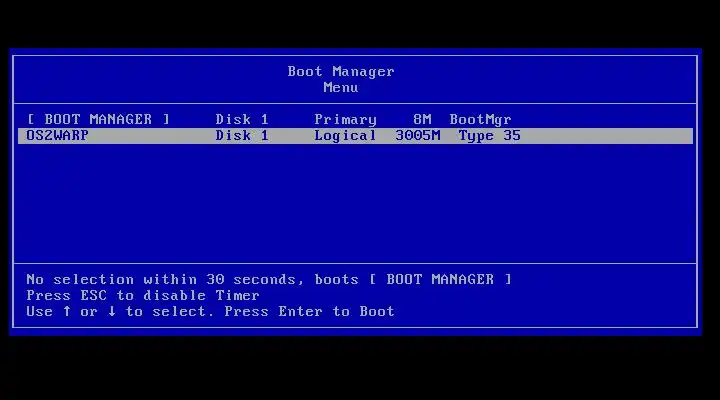Click 'Disk 1' in the BOOT MANAGER row
Screen dimensions: 720x400
[242, 120]
